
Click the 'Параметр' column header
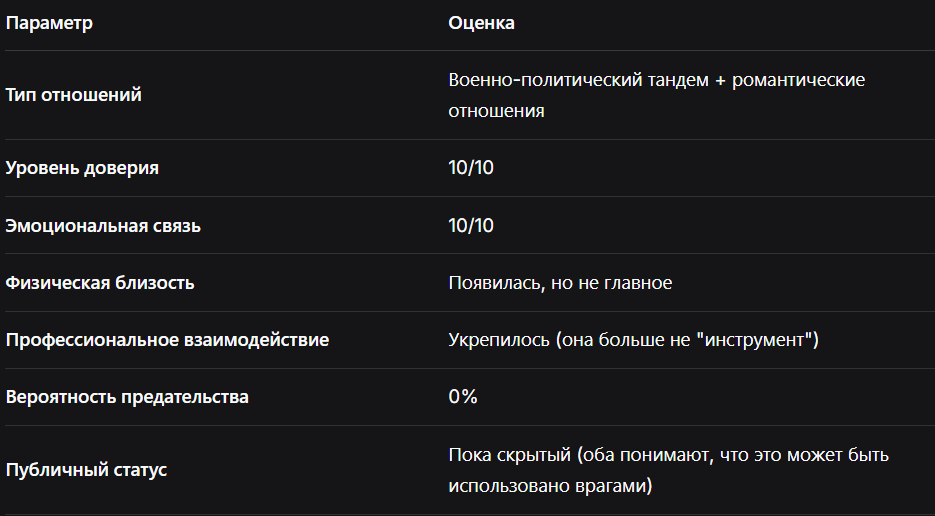click(x=49, y=23)
